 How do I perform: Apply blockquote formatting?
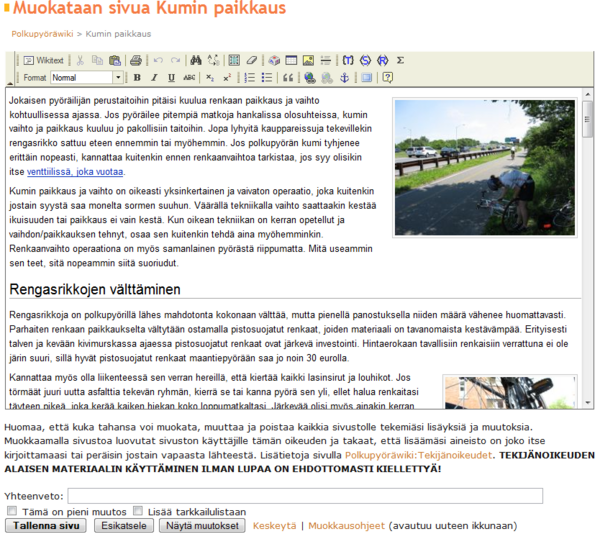pos(288,78)
